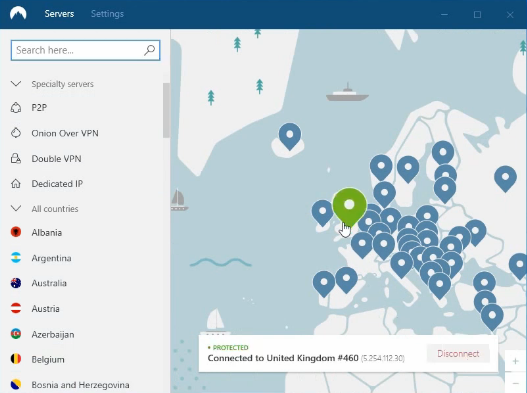527x393 pixels.
Task: Switch to the Servers tab
Action: click(59, 14)
